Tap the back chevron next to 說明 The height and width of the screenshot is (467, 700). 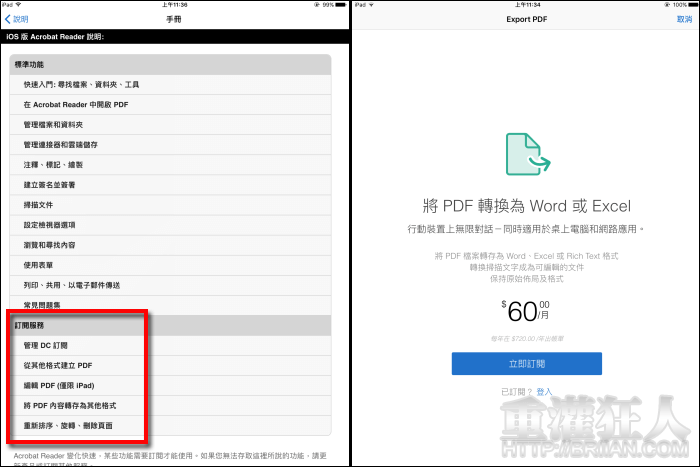[7, 19]
